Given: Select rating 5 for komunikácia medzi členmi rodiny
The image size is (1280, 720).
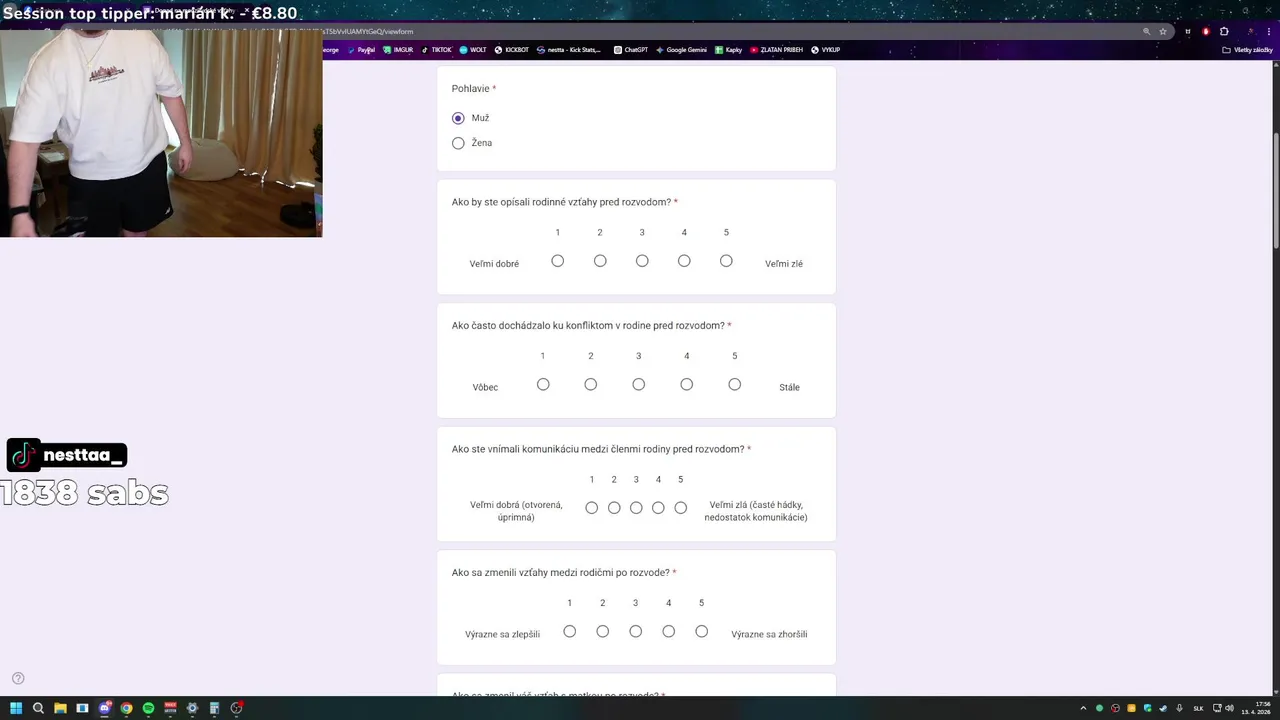Looking at the screenshot, I should [x=681, y=508].
